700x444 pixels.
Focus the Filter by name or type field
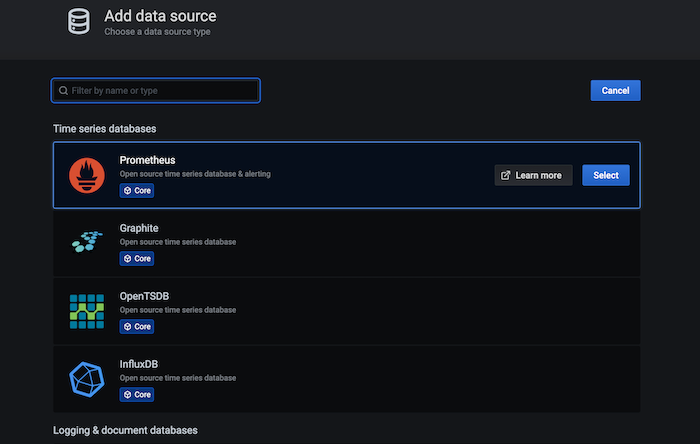click(160, 91)
